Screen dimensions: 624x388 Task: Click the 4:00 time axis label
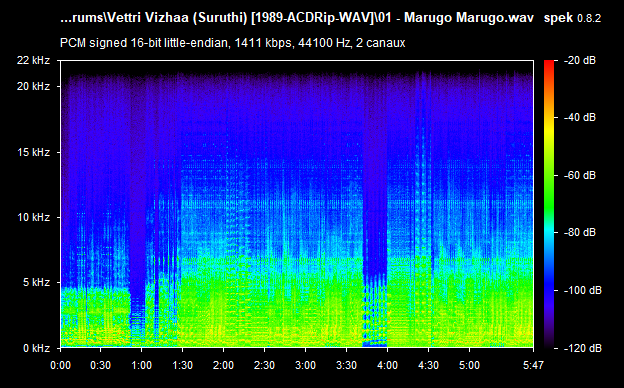[388, 365]
